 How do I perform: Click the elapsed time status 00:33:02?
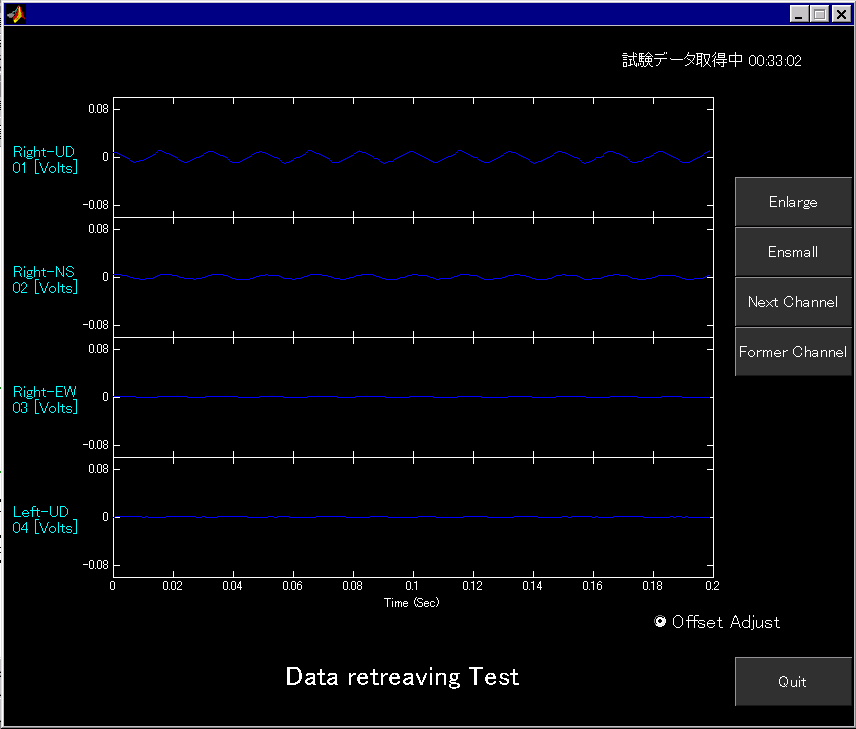775,61
